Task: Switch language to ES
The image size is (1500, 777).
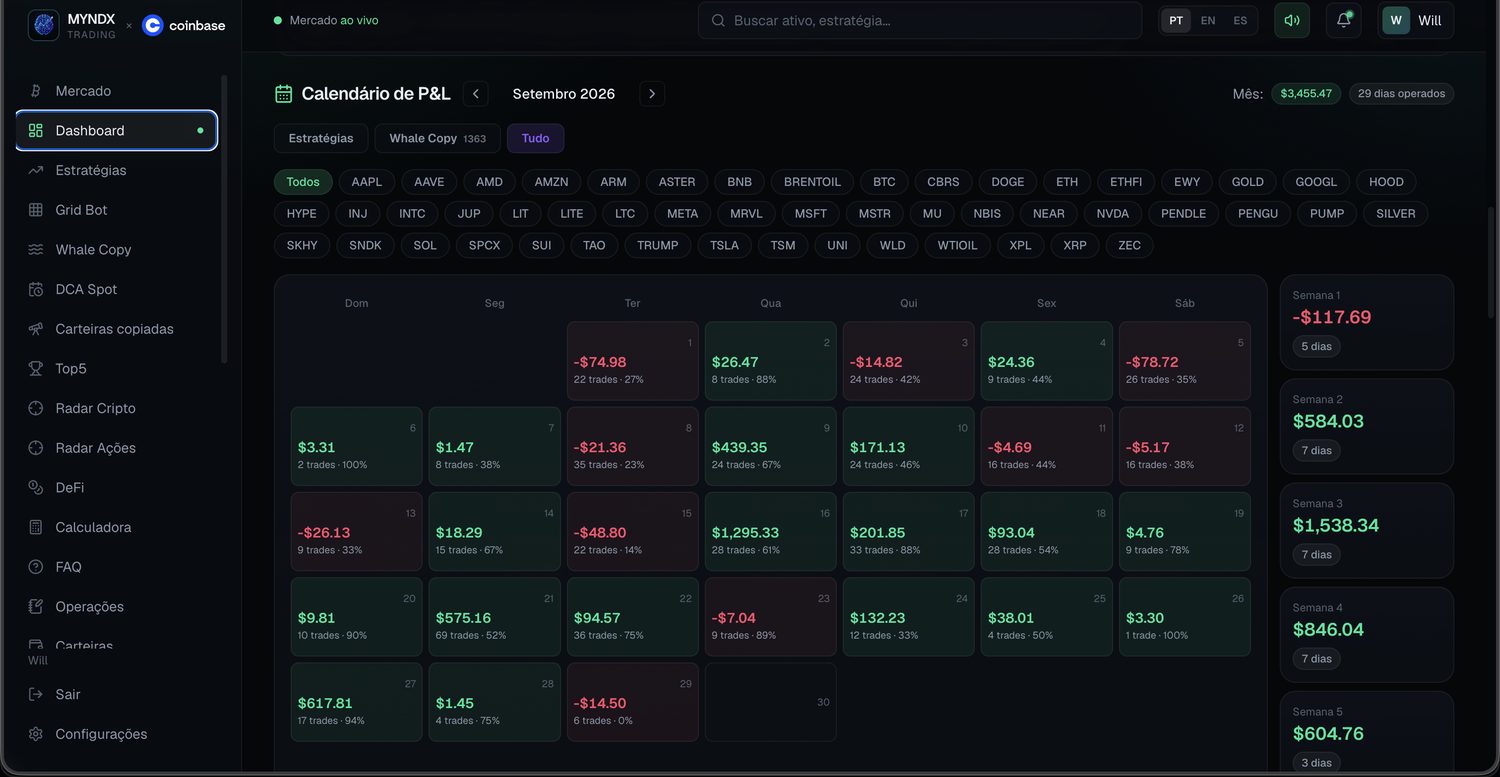Action: click(1240, 20)
